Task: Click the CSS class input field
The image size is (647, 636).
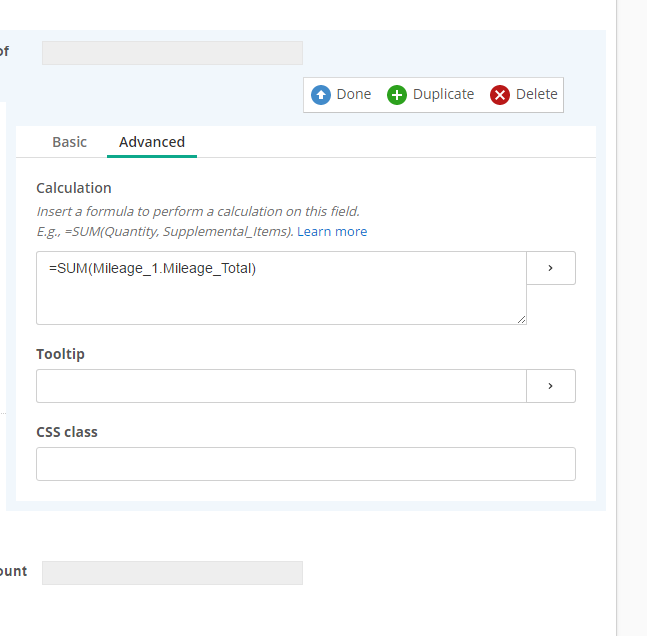Action: (305, 464)
